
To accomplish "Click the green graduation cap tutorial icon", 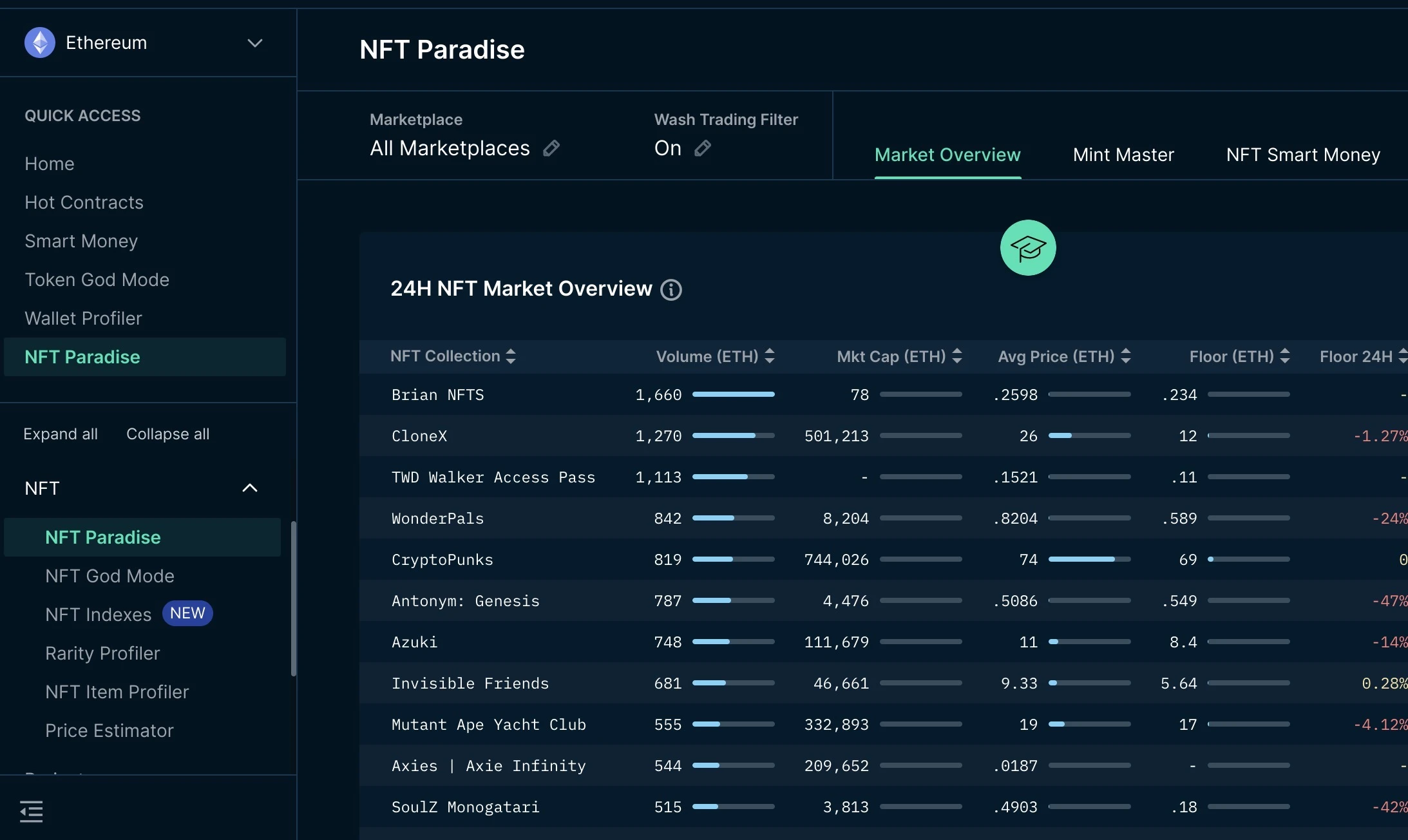I will [1028, 248].
